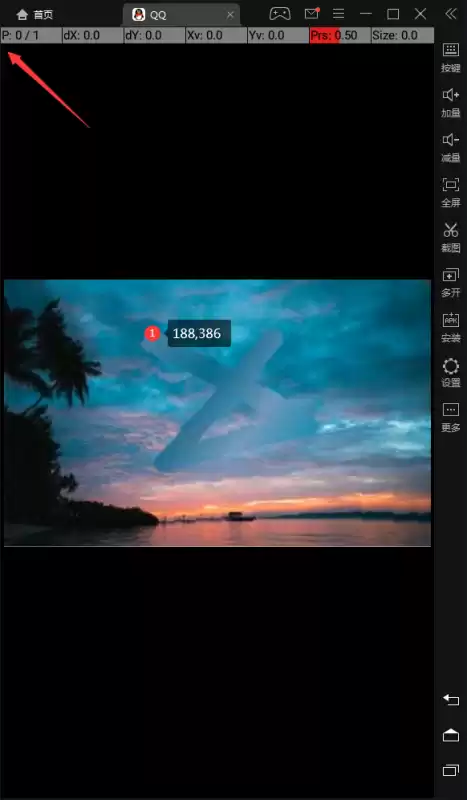Tap the Android home button
Screen dimensions: 467x800
click(x=451, y=735)
